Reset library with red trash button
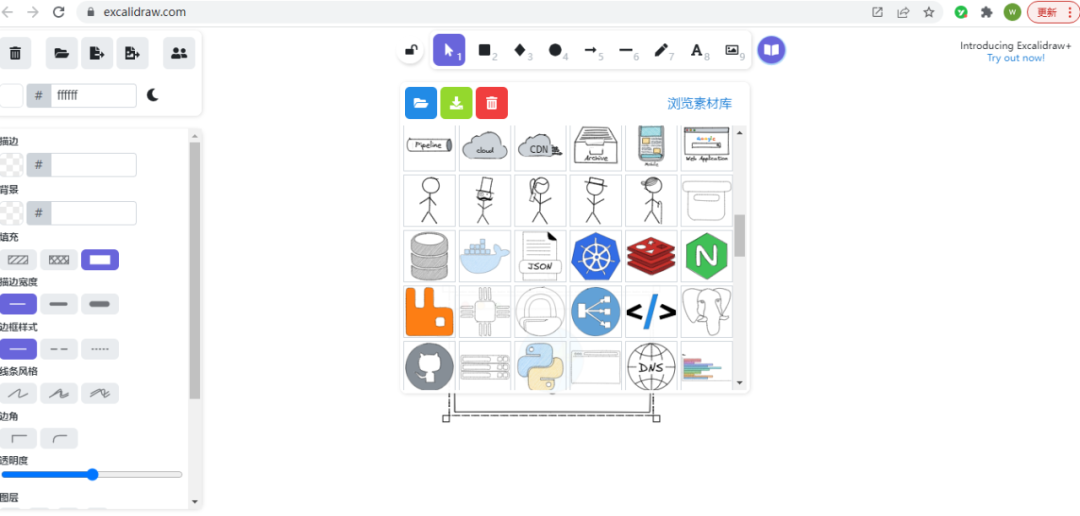The width and height of the screenshot is (1080, 516). pos(492,103)
